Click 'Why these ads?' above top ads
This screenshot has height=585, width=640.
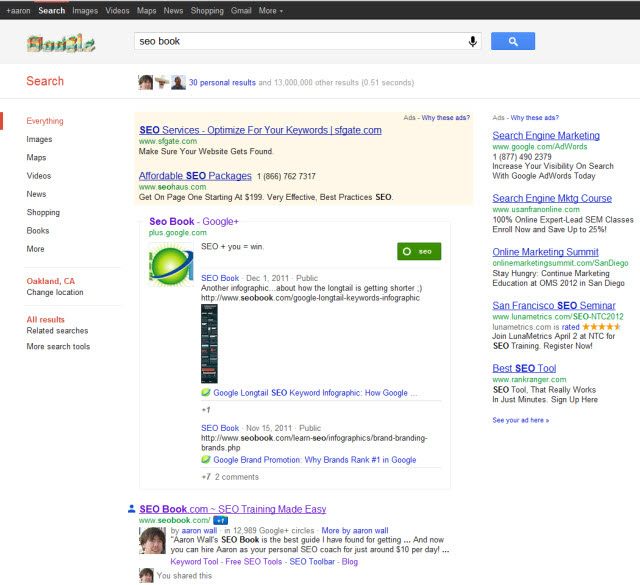click(446, 118)
